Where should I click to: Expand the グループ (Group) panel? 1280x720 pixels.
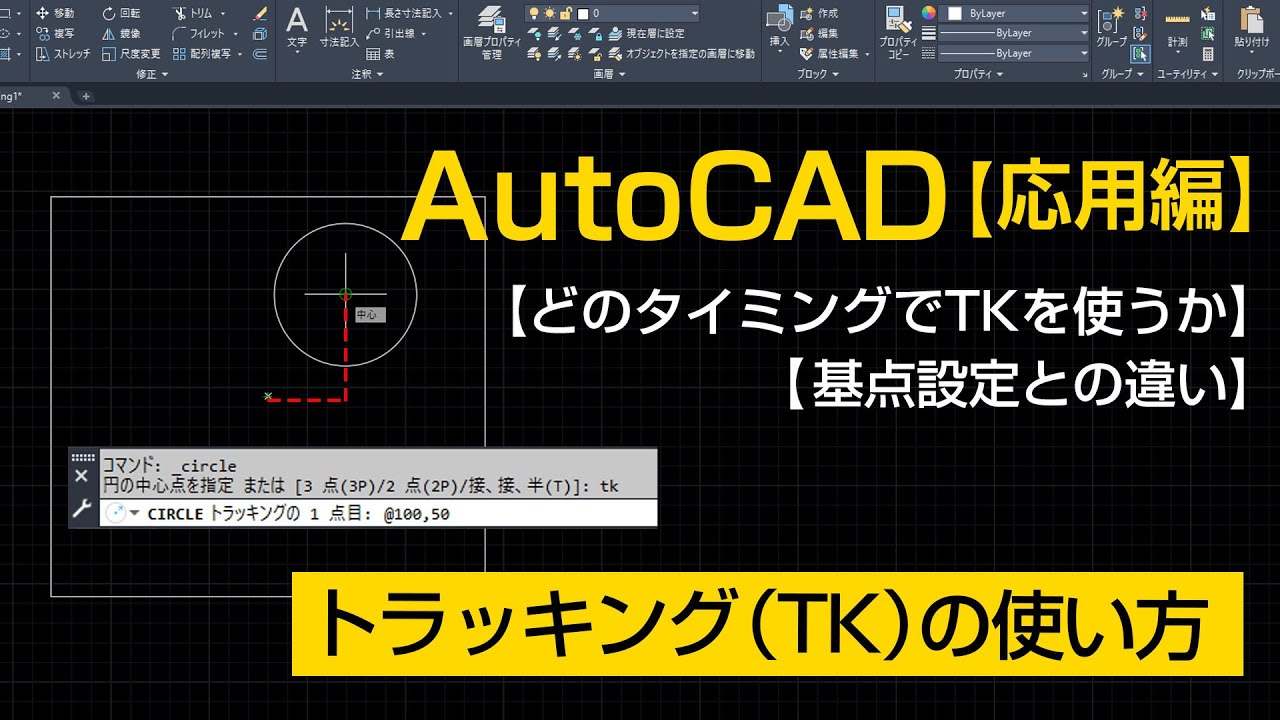click(1122, 74)
